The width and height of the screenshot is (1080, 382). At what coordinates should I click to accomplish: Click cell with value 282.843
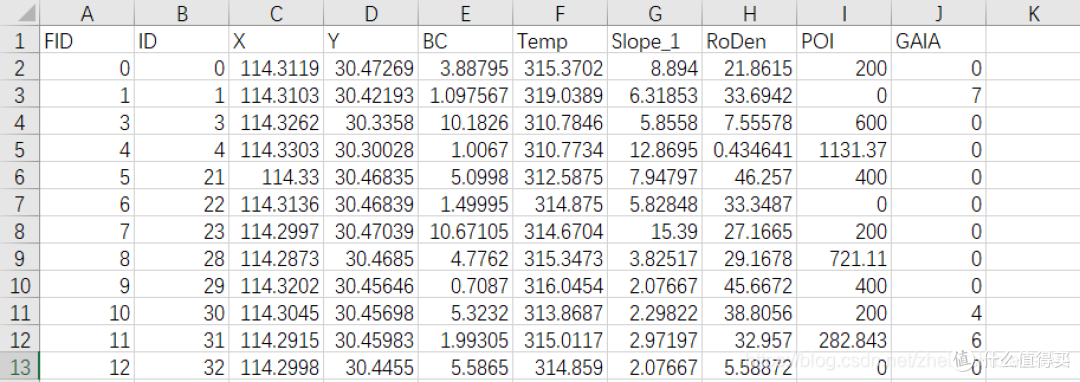[x=844, y=340]
